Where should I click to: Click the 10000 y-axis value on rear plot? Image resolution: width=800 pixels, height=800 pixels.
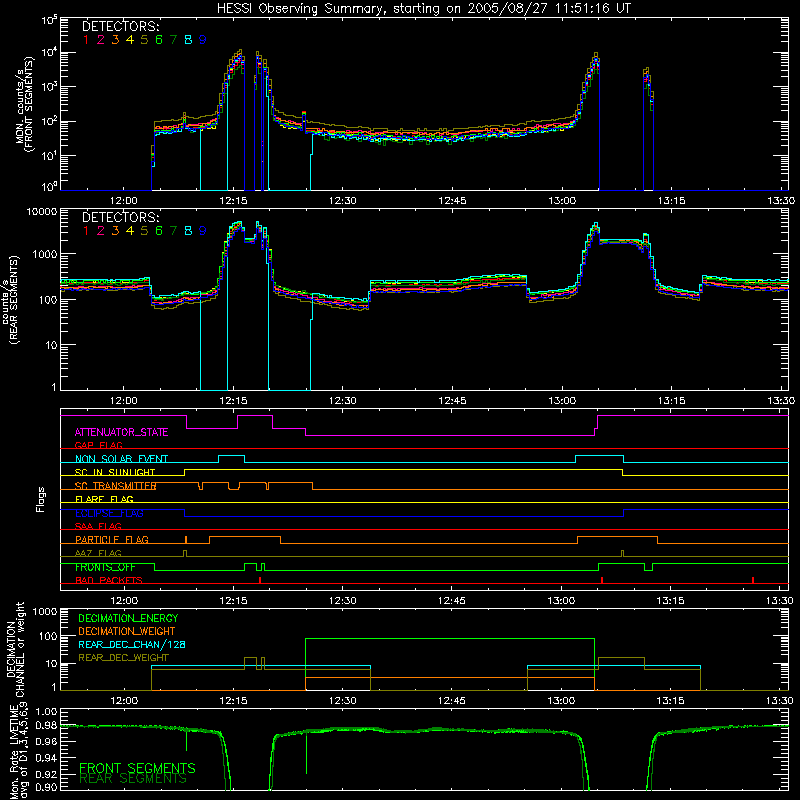pyautogui.click(x=41, y=212)
